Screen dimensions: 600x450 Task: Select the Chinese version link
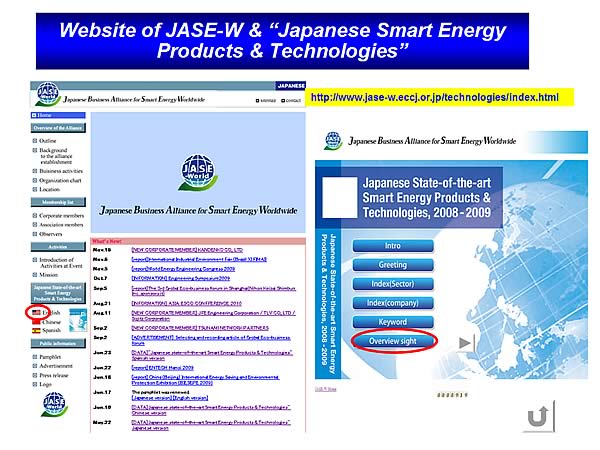tap(51, 322)
